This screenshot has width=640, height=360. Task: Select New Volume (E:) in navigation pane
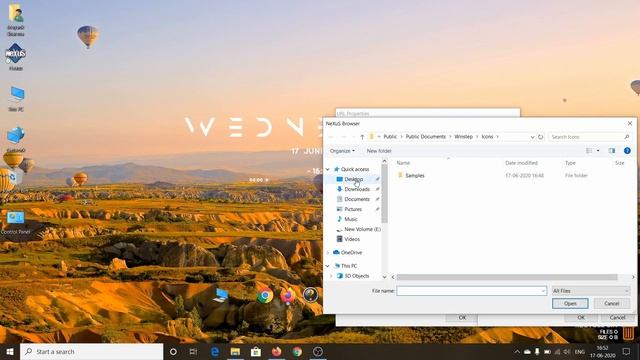(x=362, y=229)
